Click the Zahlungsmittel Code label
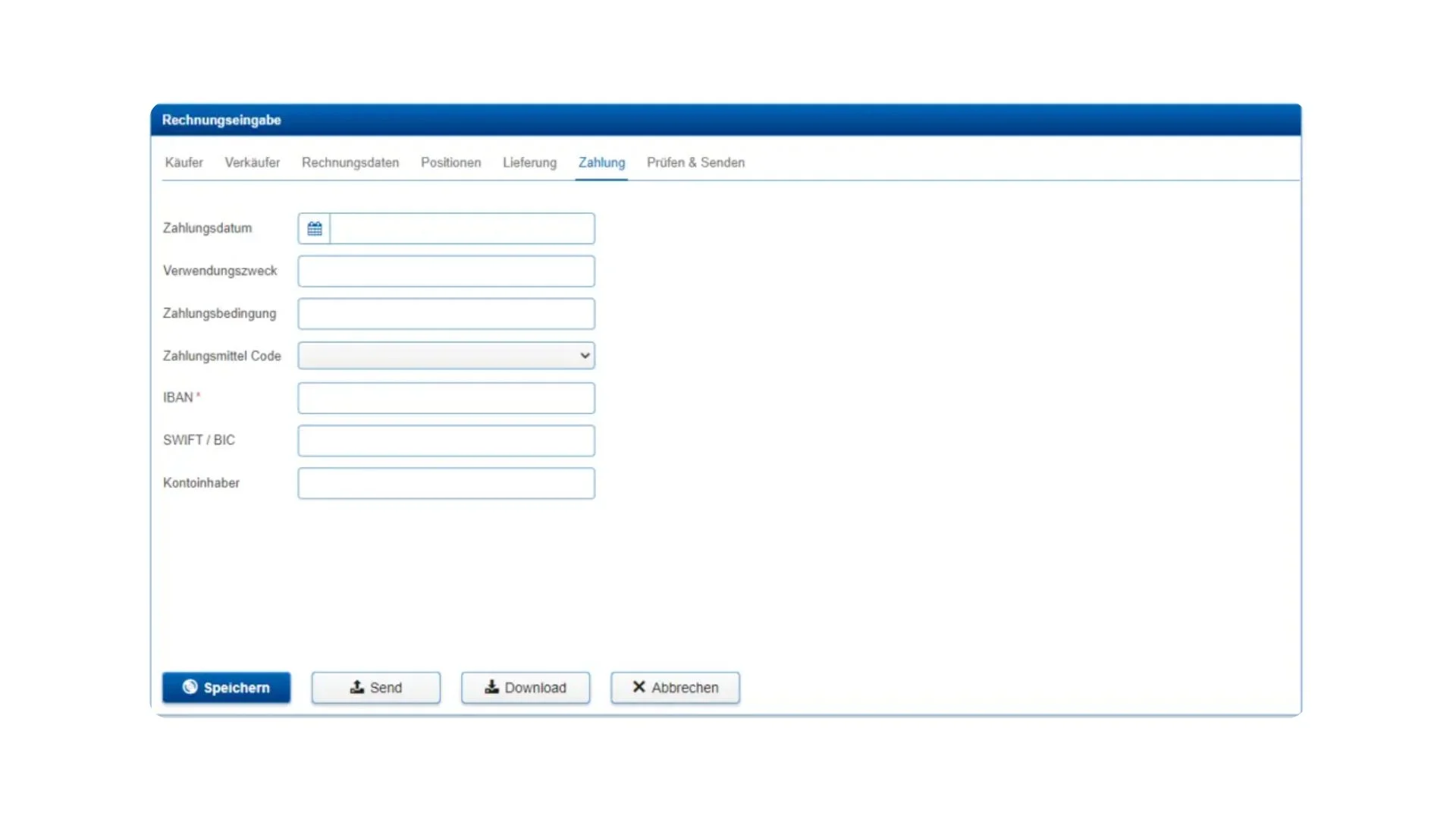This screenshot has width=1456, height=819. click(x=221, y=356)
